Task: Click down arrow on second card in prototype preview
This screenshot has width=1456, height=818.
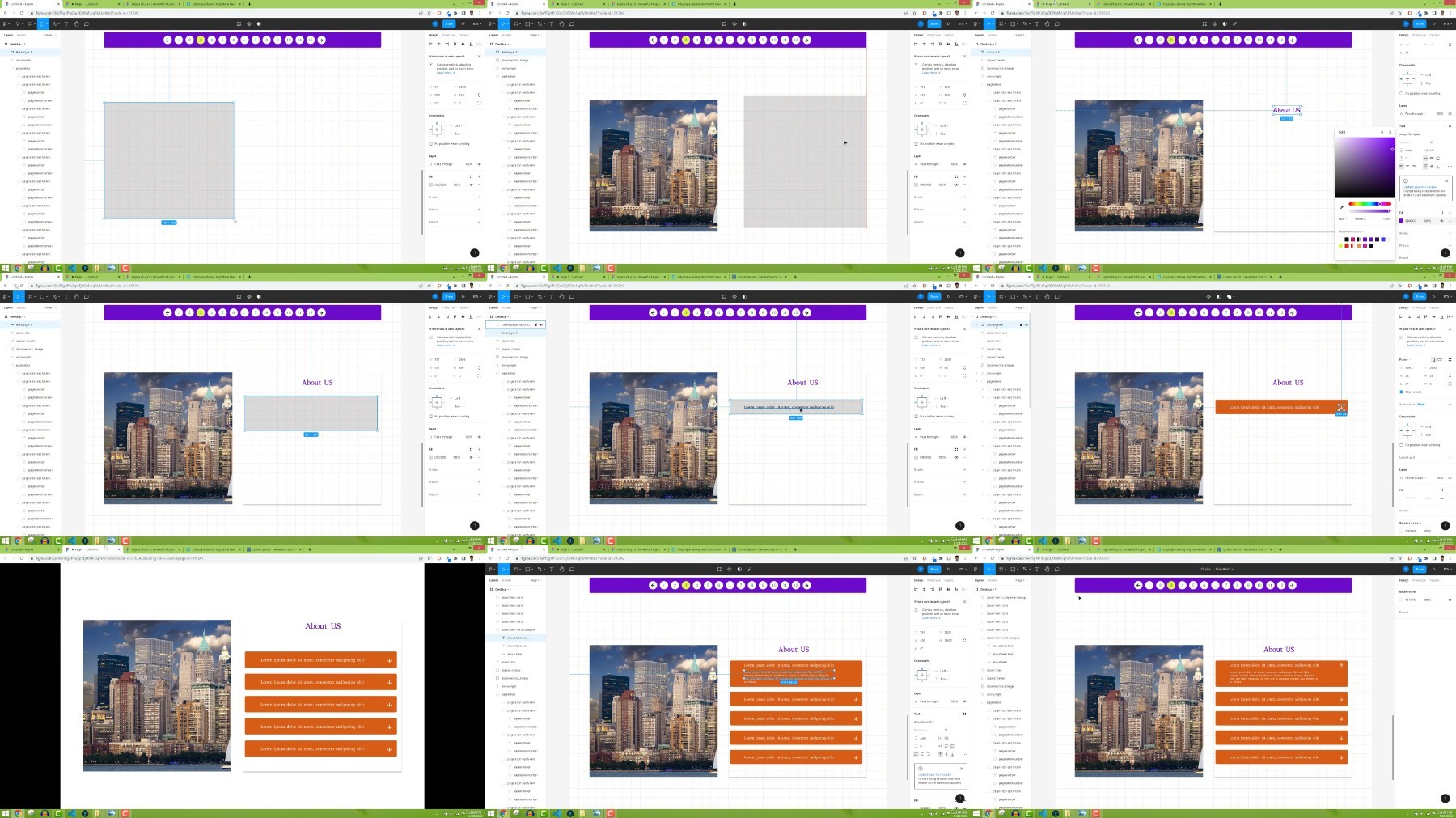Action: point(389,682)
